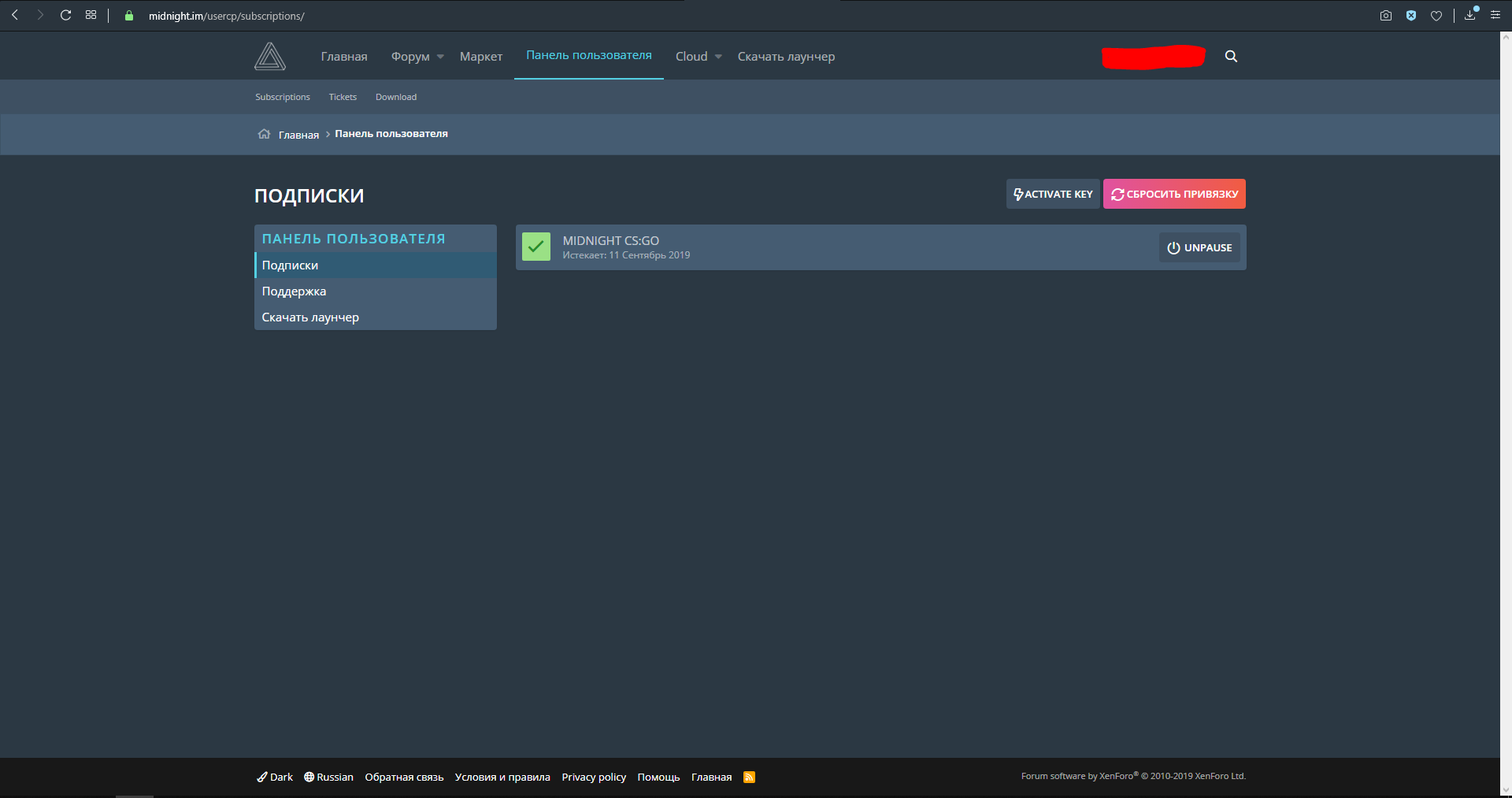The image size is (1512, 798).
Task: Take a snapshot with camera icon
Action: click(1386, 16)
